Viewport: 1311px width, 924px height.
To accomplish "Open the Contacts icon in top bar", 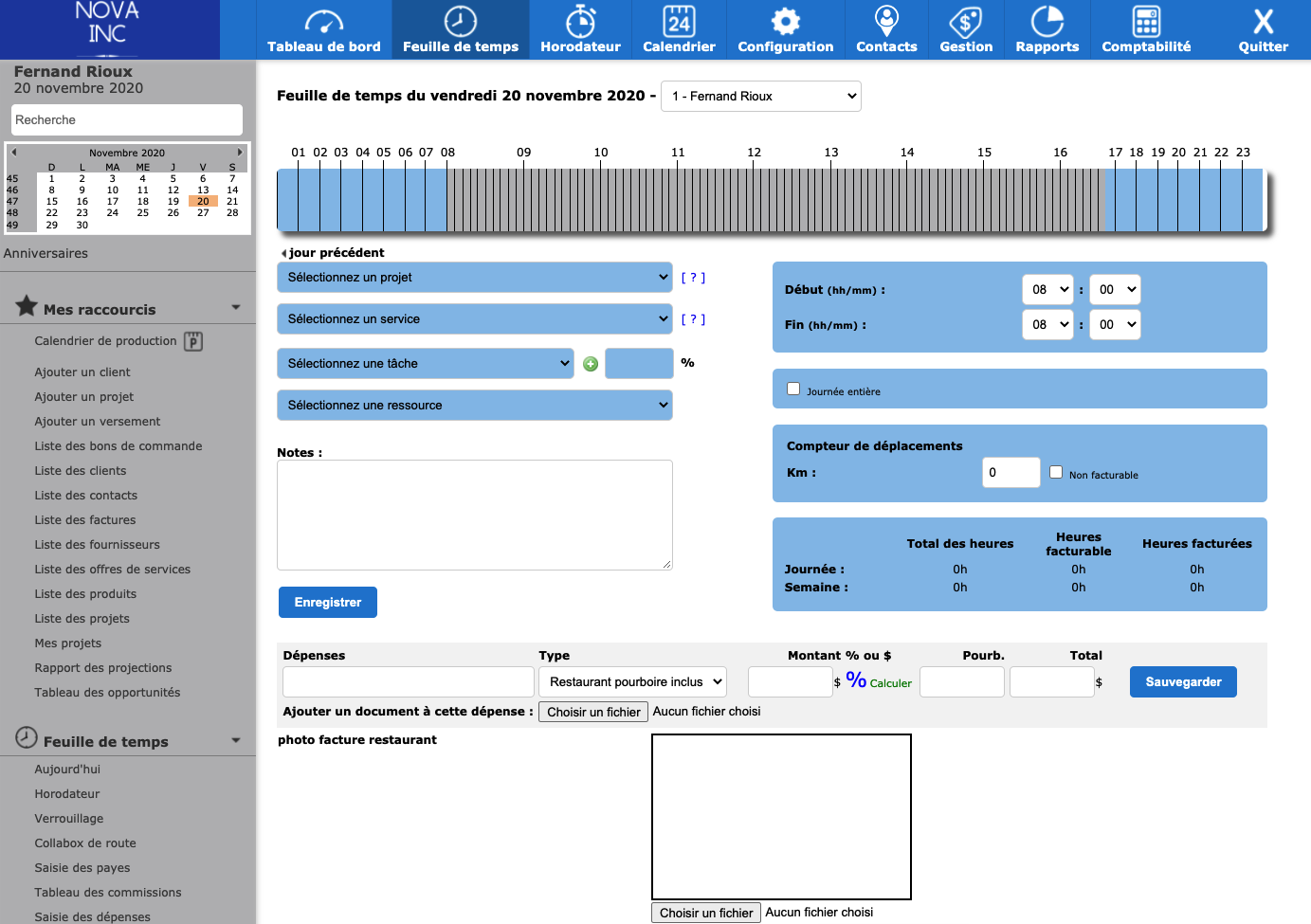I will [x=886, y=22].
